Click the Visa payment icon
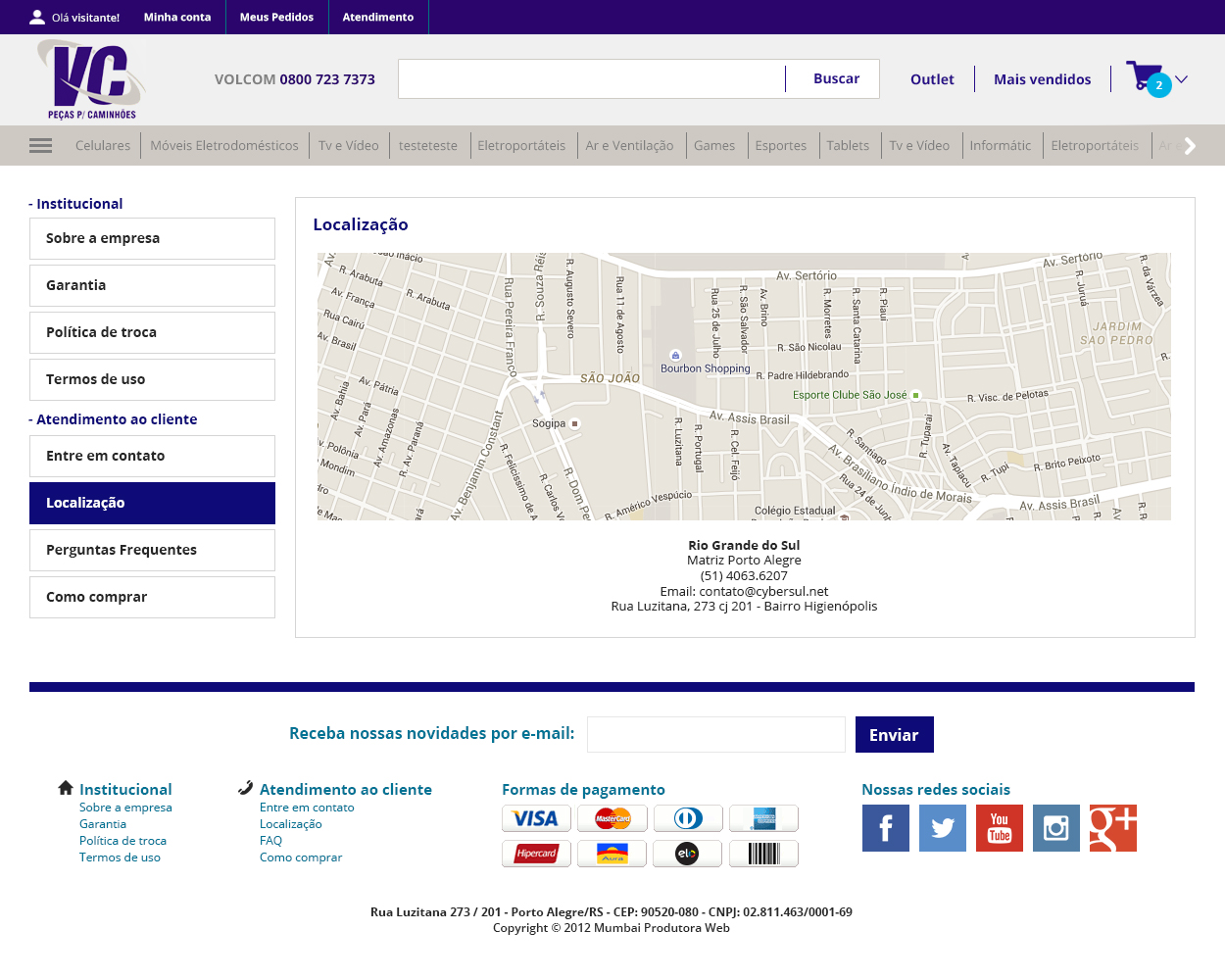Image resolution: width=1225 pixels, height=980 pixels. (x=536, y=818)
